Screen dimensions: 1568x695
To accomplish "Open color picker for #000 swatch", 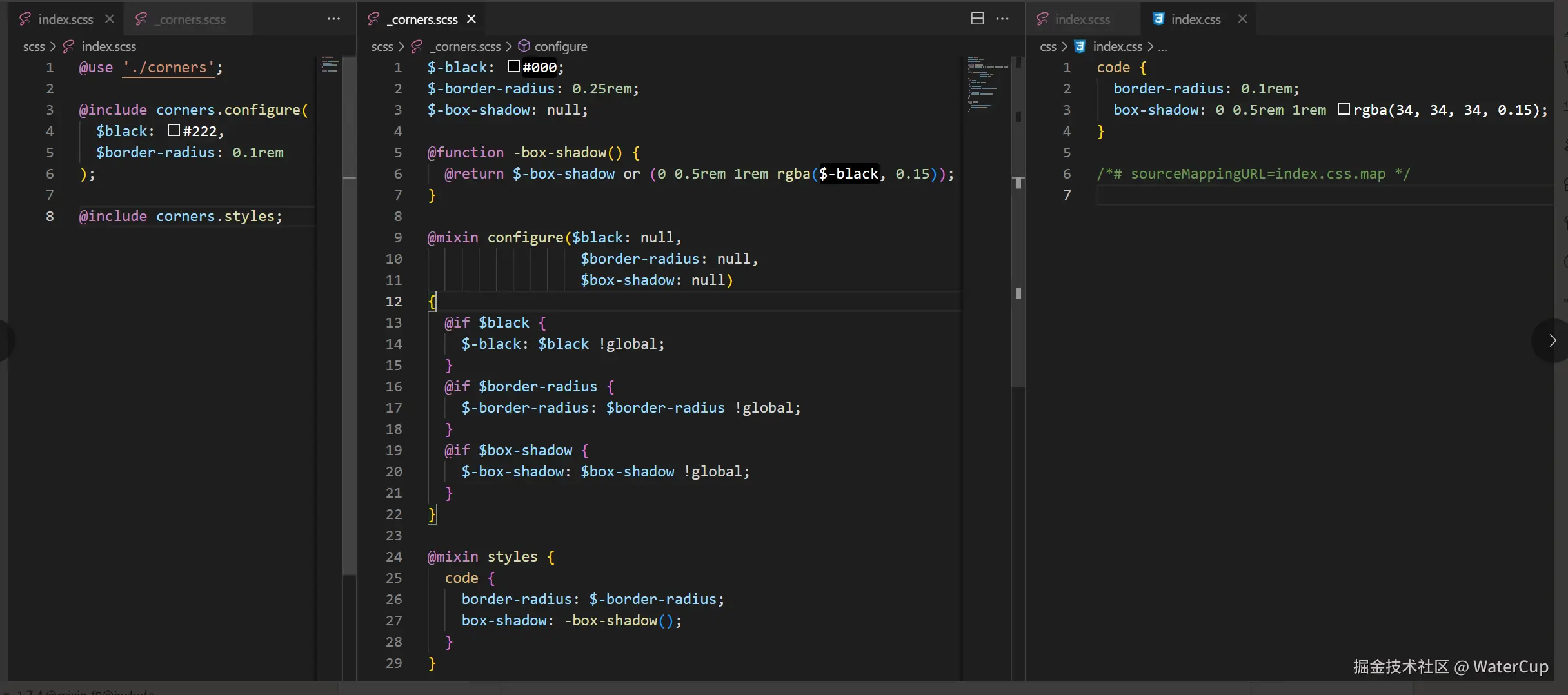I will click(513, 66).
